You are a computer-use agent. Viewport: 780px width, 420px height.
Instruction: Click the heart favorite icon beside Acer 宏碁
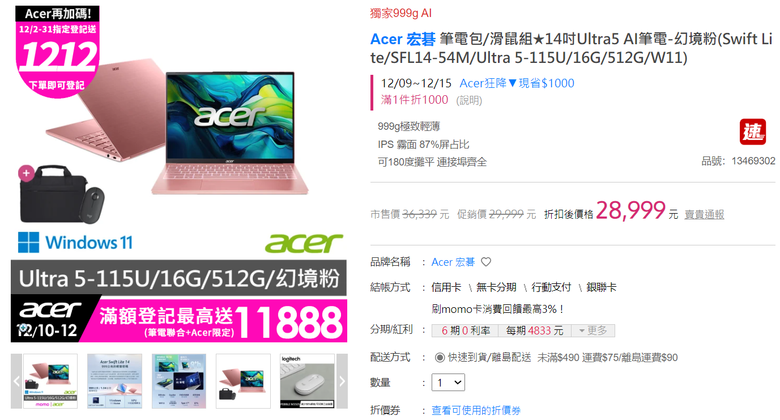tap(486, 262)
